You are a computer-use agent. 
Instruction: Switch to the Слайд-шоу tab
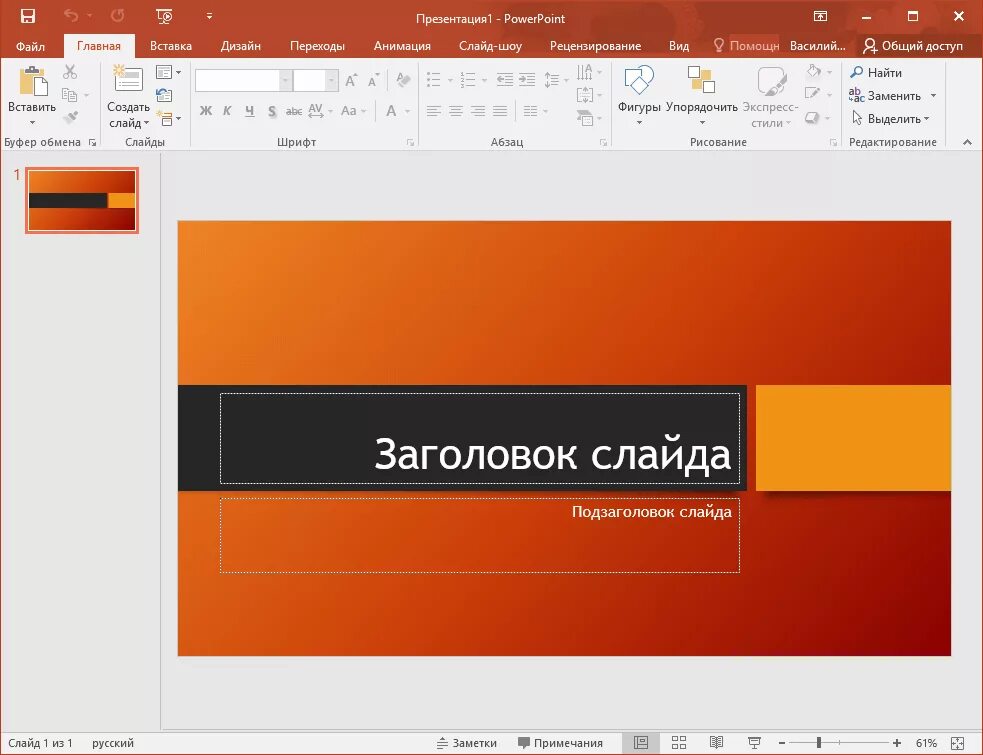point(490,46)
